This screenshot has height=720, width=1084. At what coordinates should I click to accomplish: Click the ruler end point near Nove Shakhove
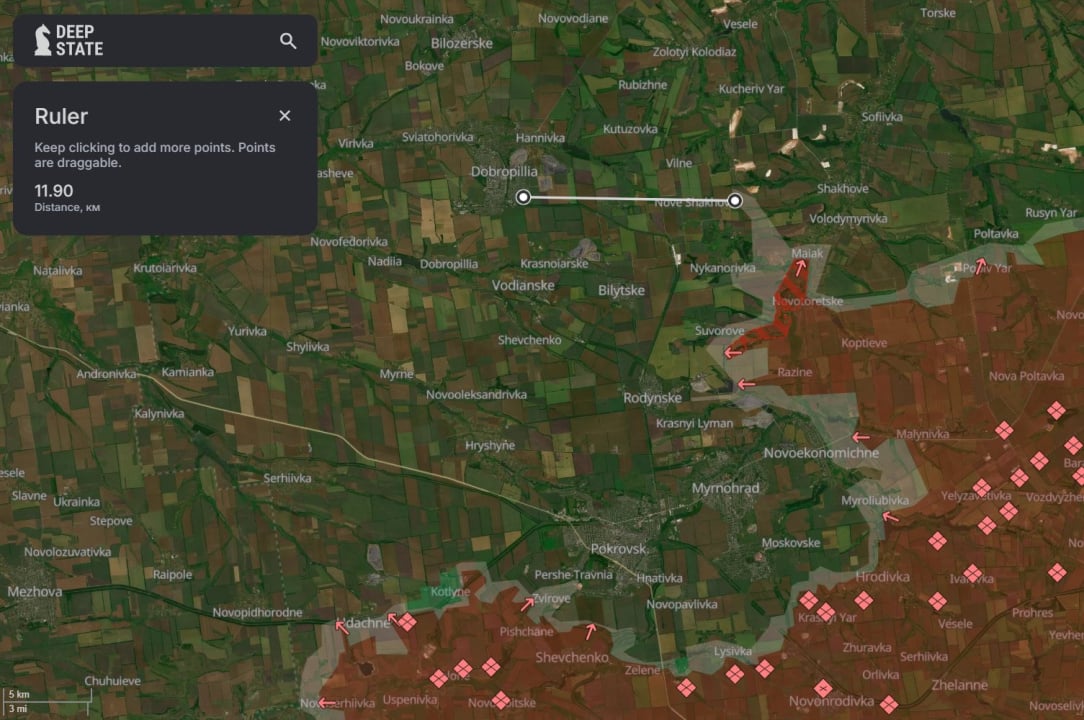coord(735,201)
